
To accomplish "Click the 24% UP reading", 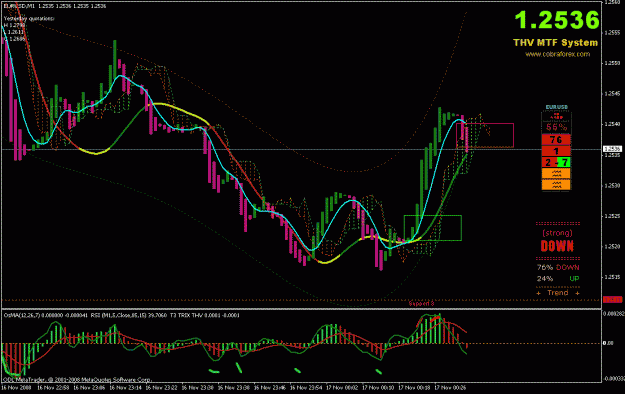I will [558, 279].
